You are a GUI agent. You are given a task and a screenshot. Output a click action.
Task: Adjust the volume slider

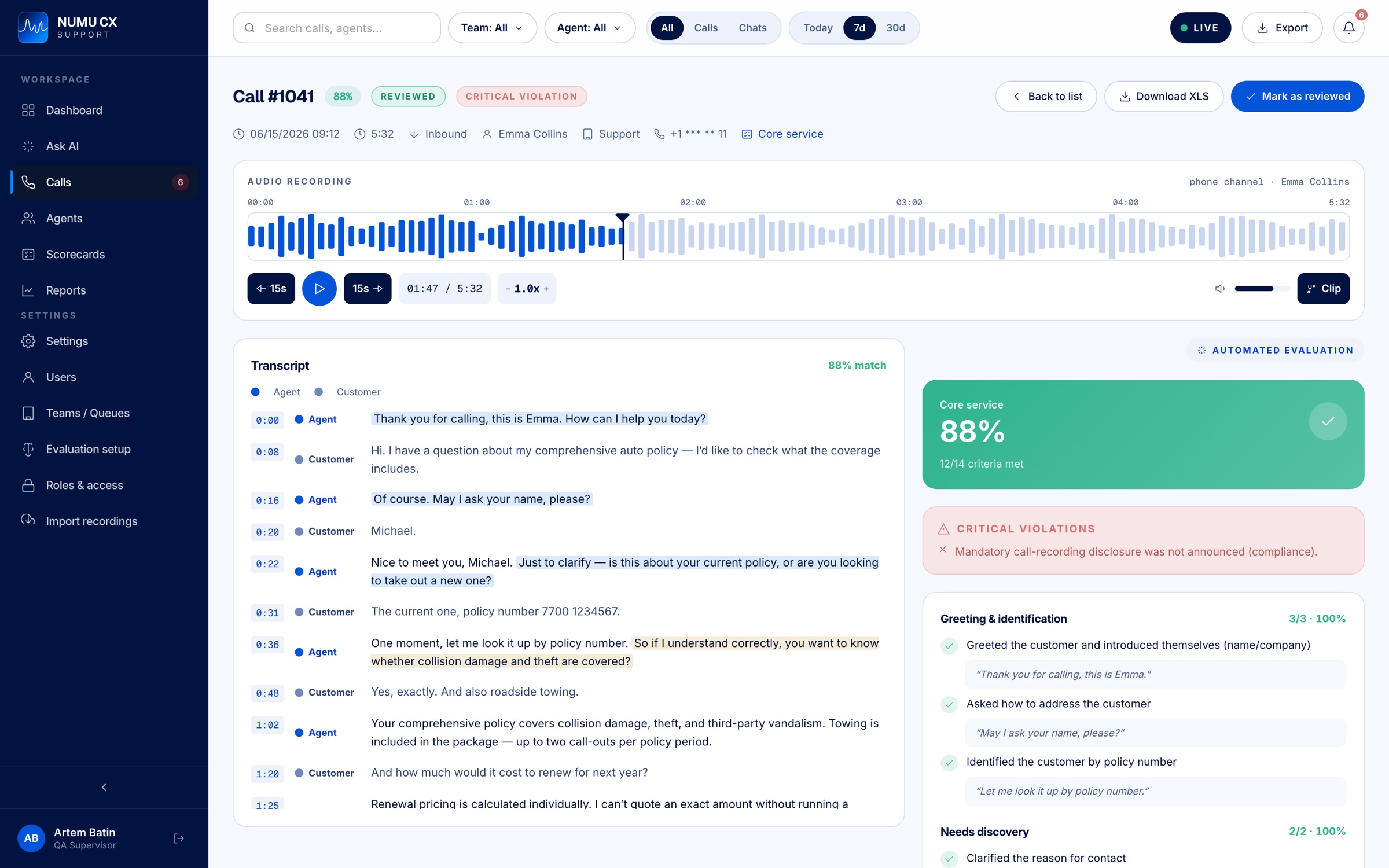[1262, 288]
